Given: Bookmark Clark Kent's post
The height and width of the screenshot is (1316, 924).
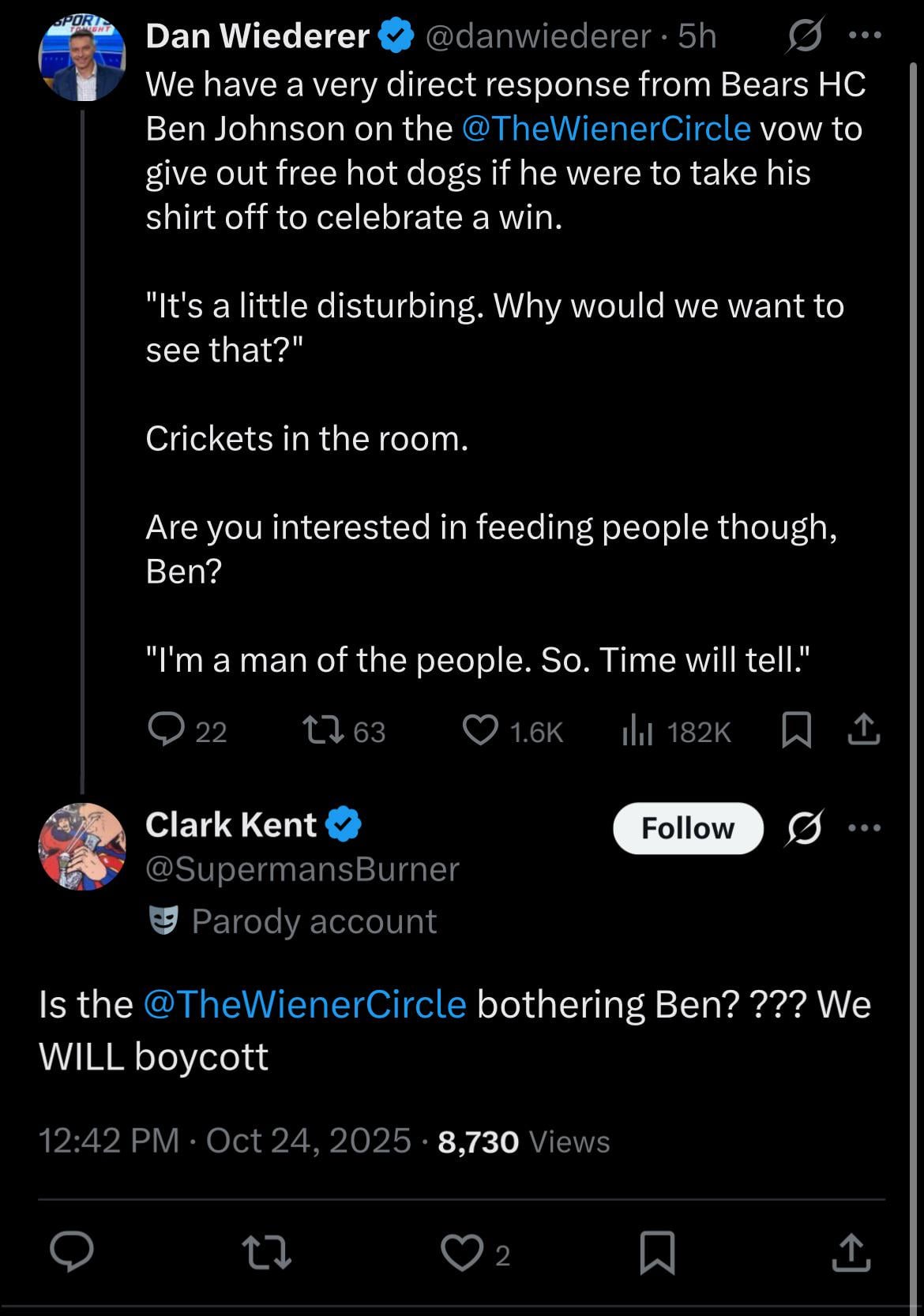Looking at the screenshot, I should point(657,1253).
